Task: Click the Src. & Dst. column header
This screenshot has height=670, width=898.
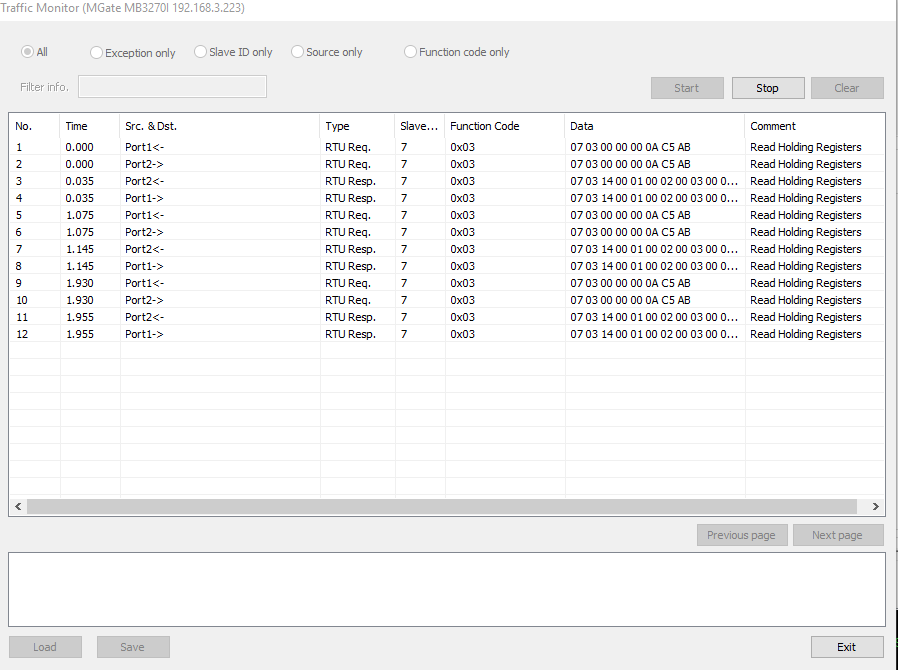Action: click(219, 126)
